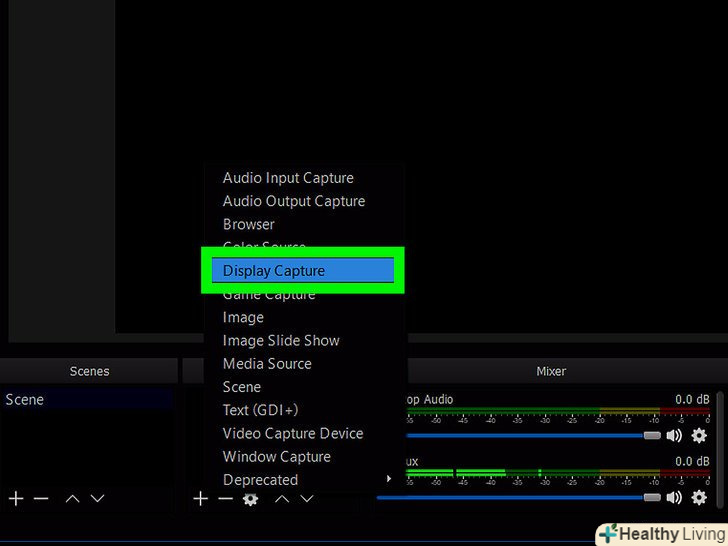Move source down in Sources list
This screenshot has height=546, width=728.
[307, 499]
